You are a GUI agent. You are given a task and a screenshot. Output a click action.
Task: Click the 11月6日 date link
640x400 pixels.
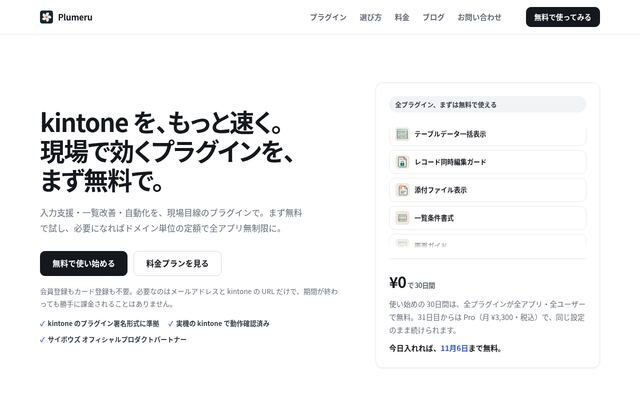(454, 349)
